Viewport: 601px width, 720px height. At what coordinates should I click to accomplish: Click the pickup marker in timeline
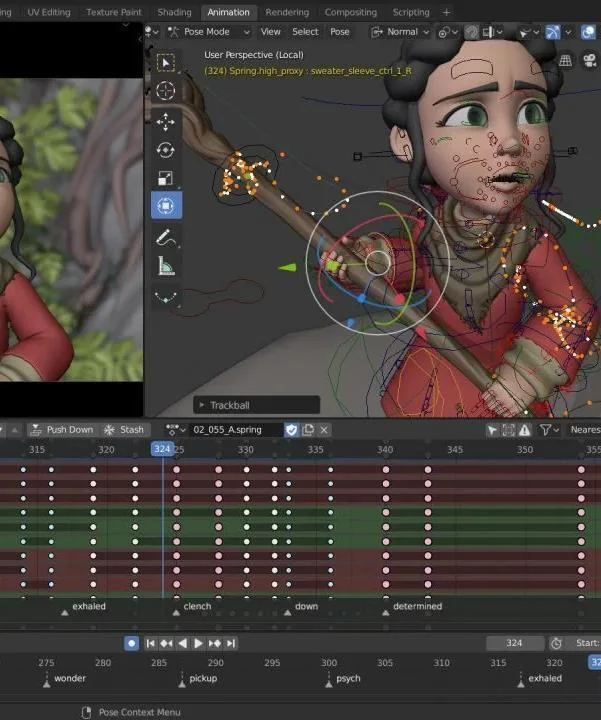coord(182,684)
